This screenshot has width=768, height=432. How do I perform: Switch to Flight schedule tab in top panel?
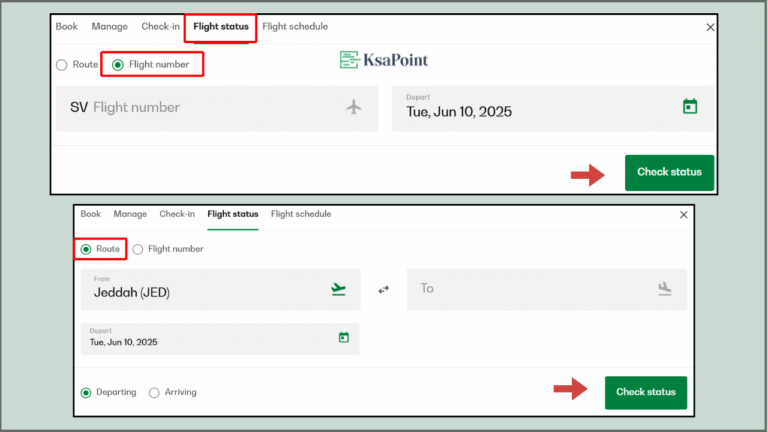pos(295,27)
